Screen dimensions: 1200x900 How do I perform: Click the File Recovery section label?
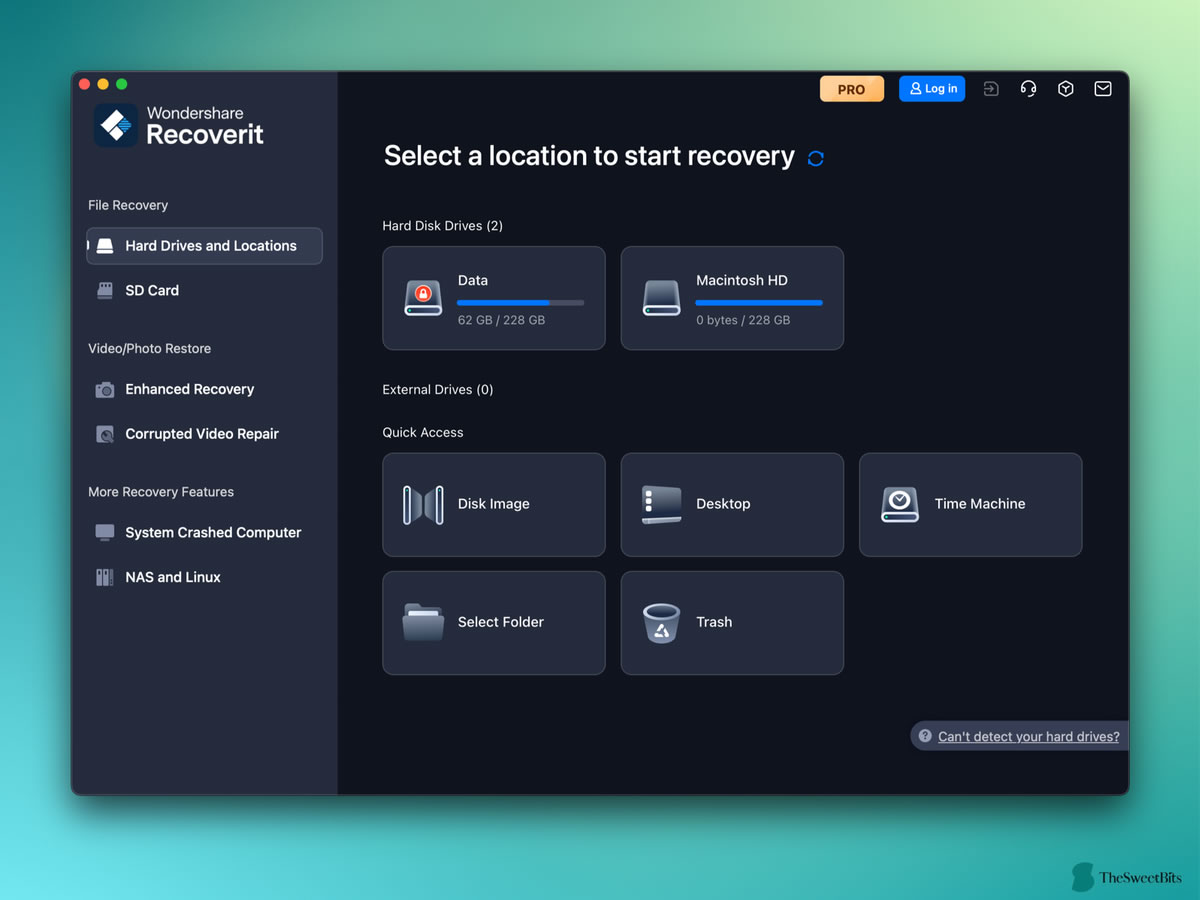[128, 205]
